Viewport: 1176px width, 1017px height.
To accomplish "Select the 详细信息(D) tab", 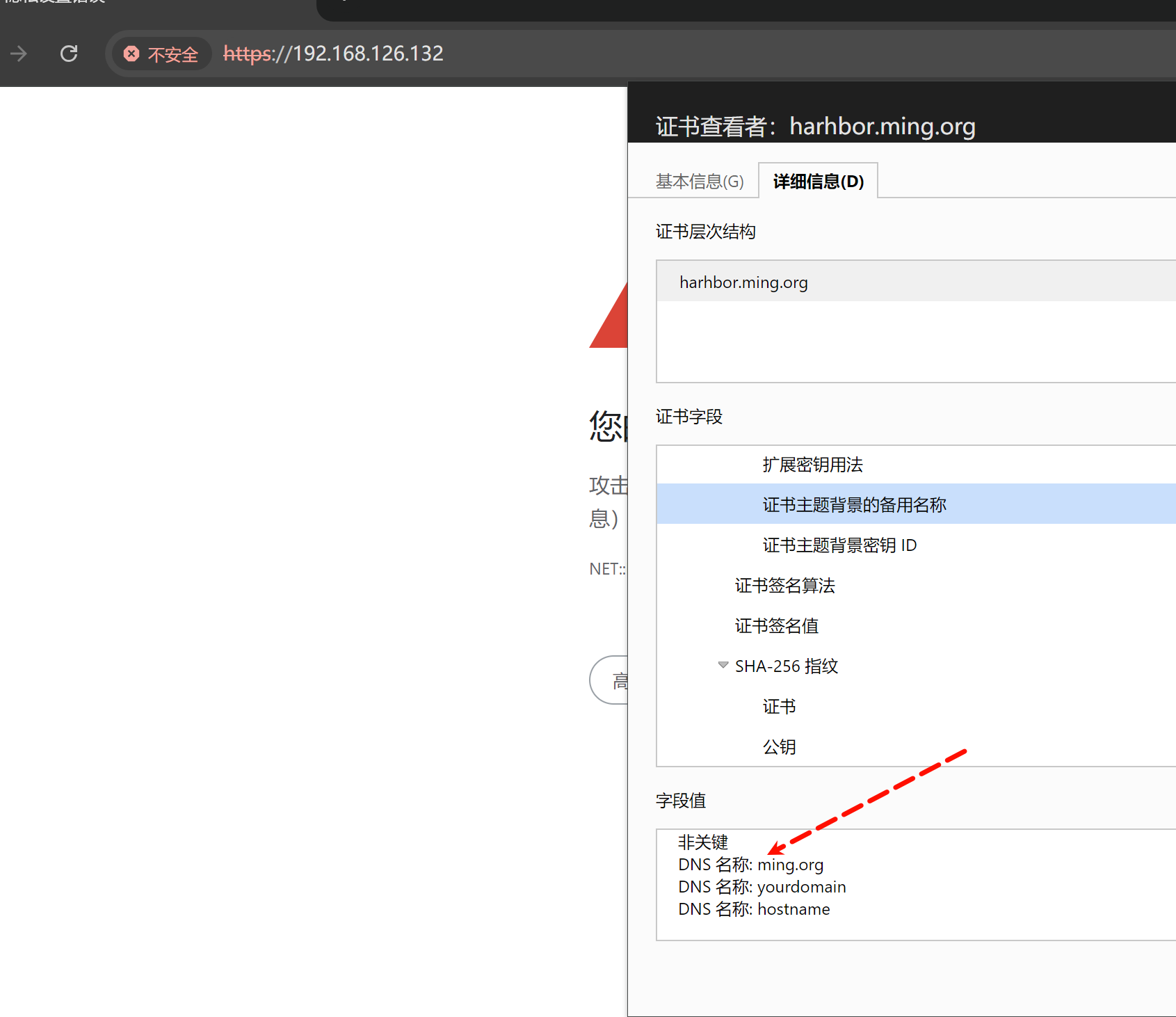I will (x=818, y=182).
